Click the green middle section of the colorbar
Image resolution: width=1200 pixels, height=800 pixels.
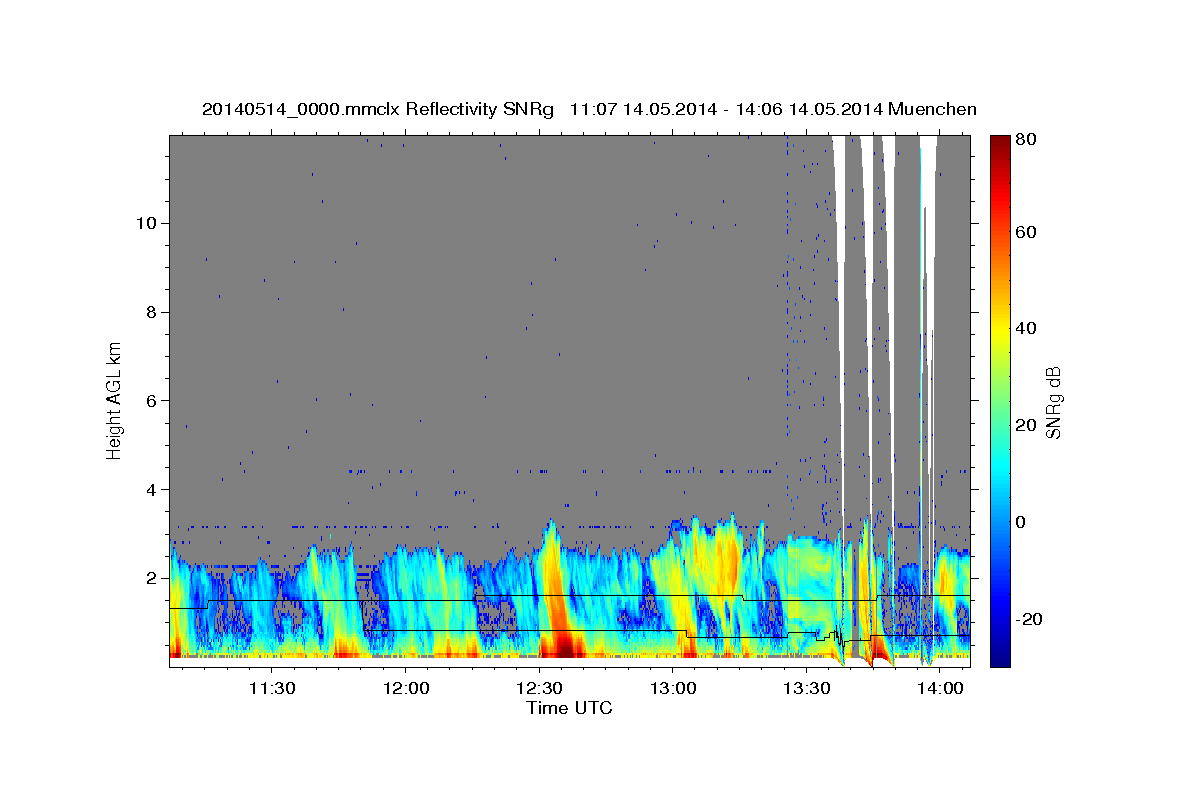(x=999, y=400)
